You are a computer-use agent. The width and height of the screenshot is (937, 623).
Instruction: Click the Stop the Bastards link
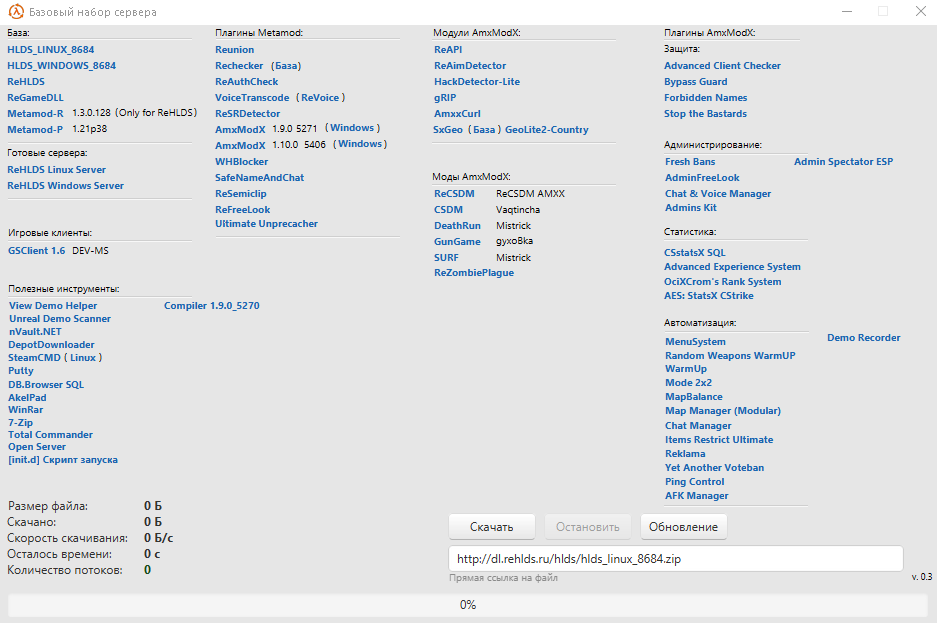[x=706, y=113]
